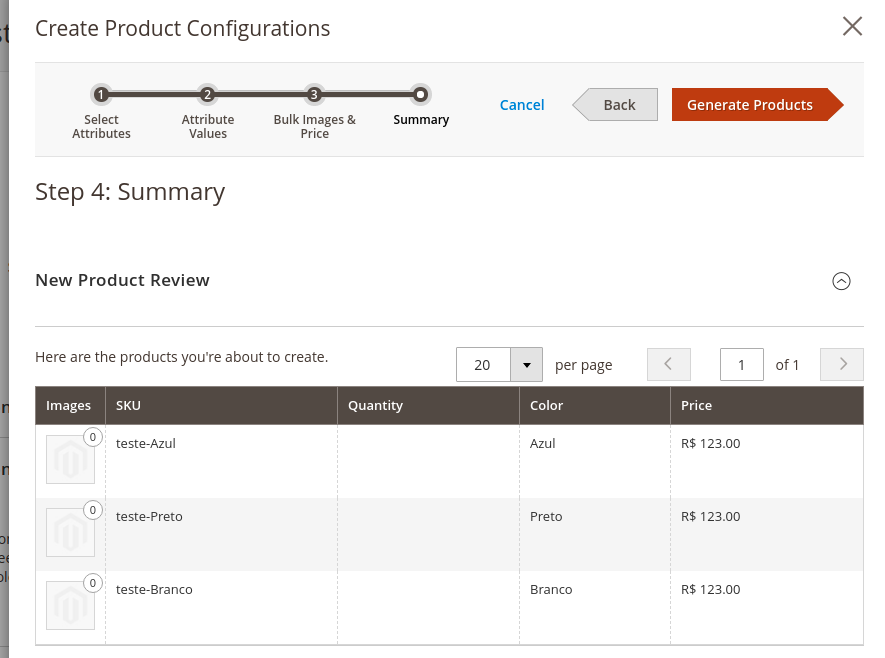Click the teste-Branco image placeholder
Image resolution: width=885 pixels, height=658 pixels.
[70, 606]
